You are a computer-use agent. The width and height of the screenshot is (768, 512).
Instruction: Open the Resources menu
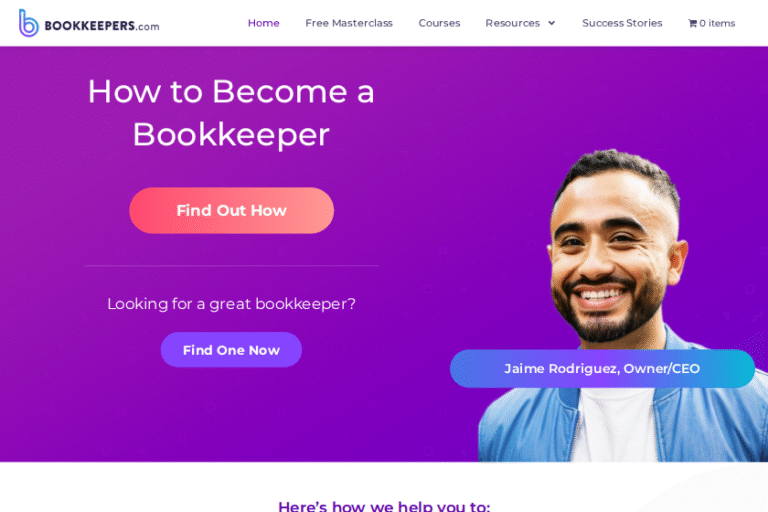[x=512, y=23]
